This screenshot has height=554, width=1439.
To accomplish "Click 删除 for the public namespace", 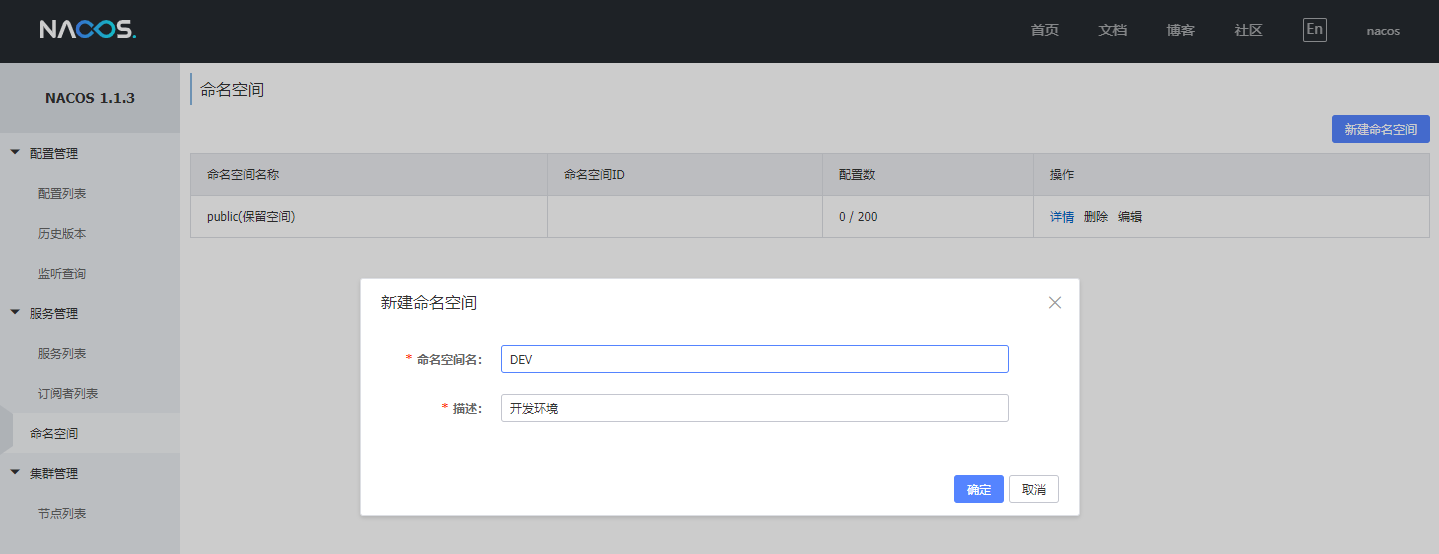I will click(x=1096, y=216).
